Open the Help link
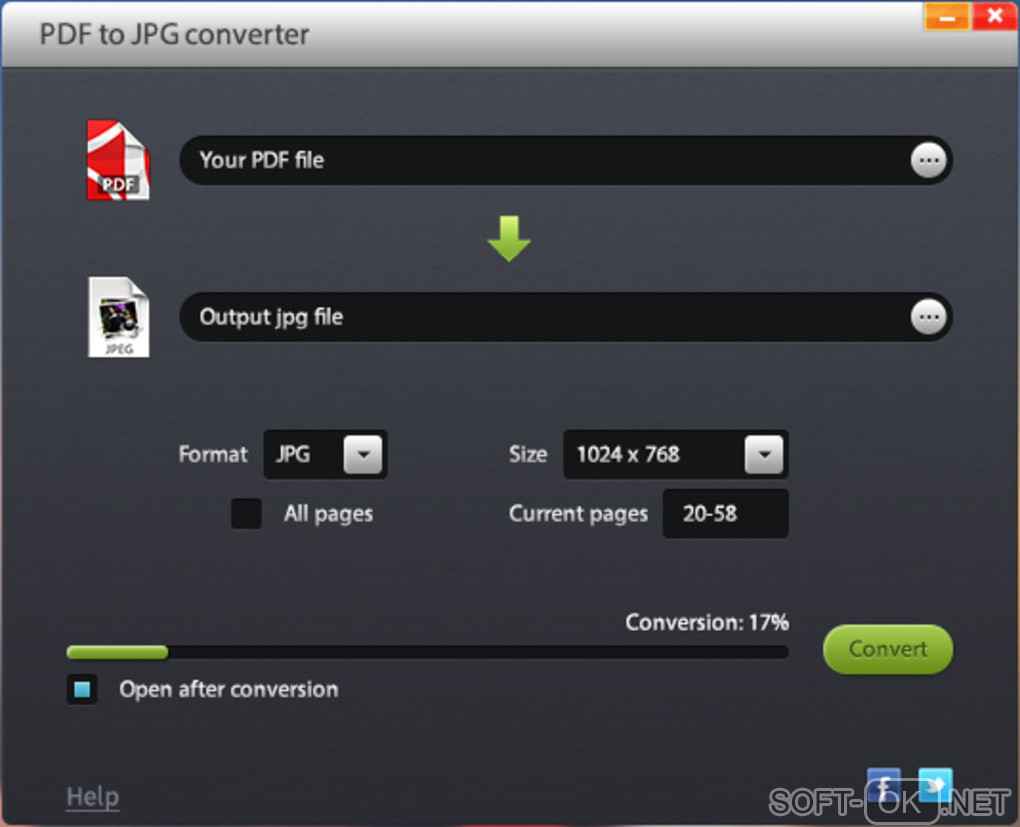Viewport: 1020px width, 827px height. 92,796
